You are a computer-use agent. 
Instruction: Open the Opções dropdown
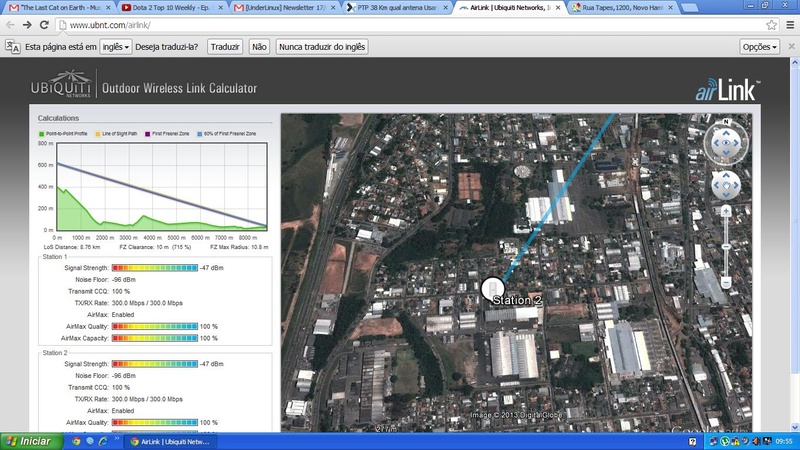[759, 47]
